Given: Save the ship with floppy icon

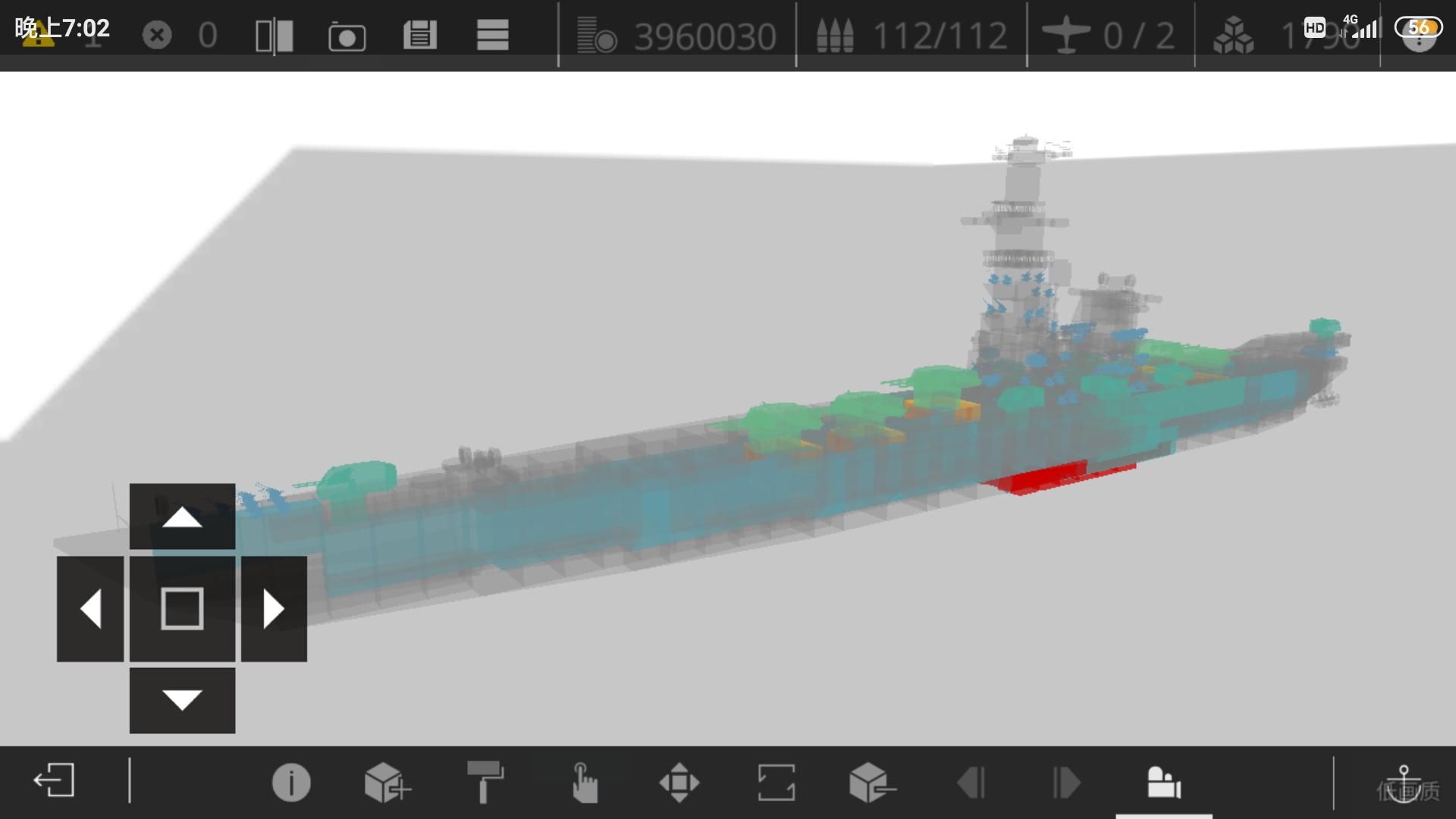Looking at the screenshot, I should click(x=419, y=36).
